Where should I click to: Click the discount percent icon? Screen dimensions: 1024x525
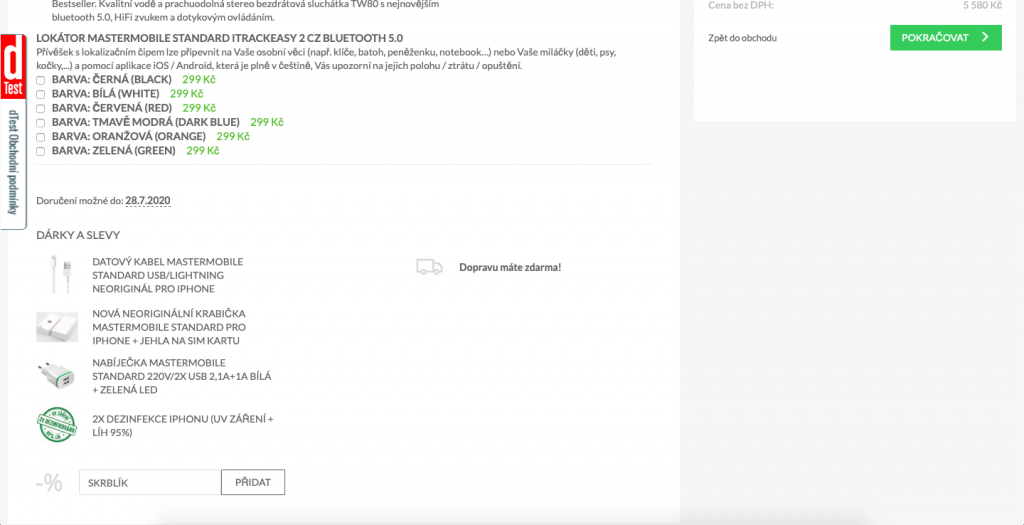[50, 483]
